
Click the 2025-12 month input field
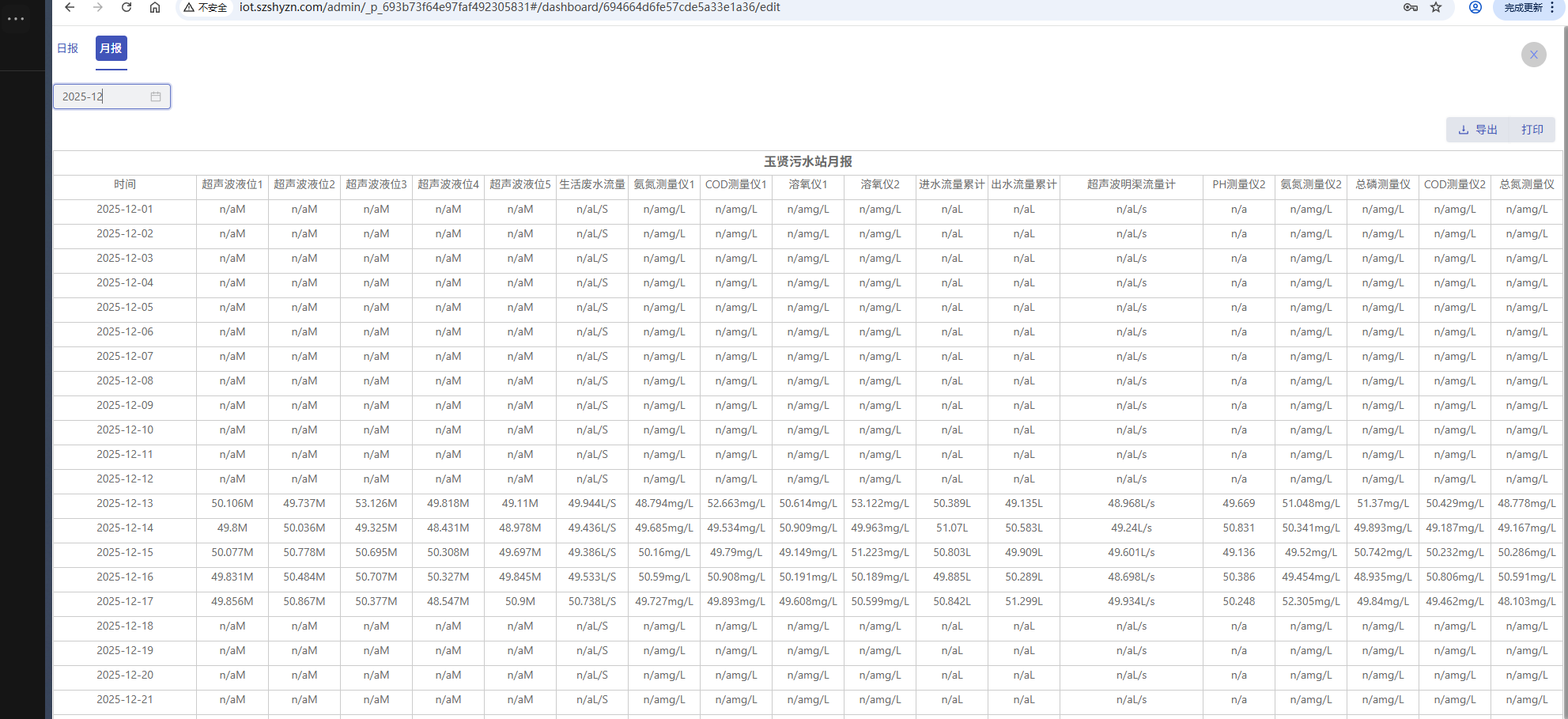click(x=103, y=96)
